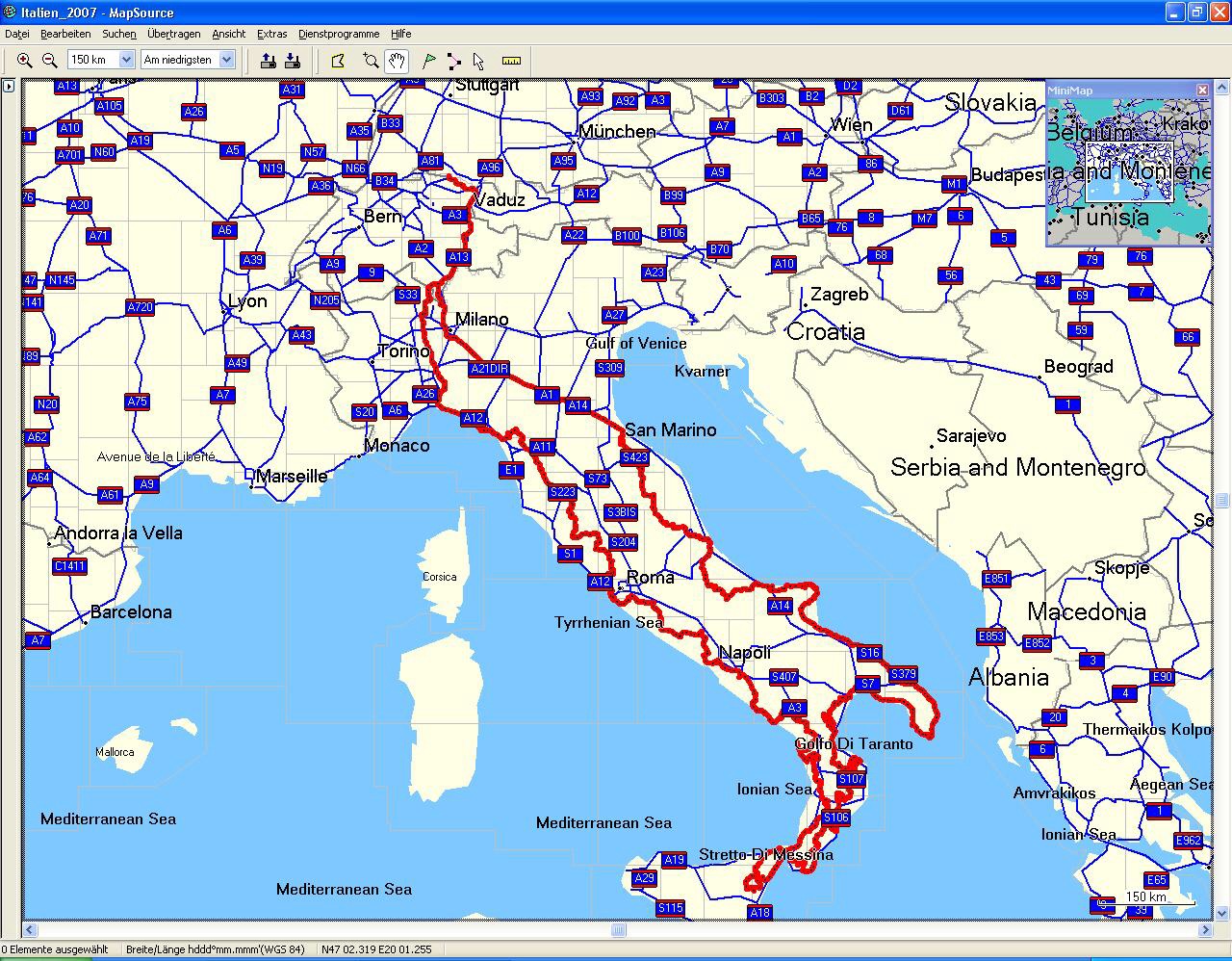The height and width of the screenshot is (961, 1232).
Task: Click the zoom out magnifier icon
Action: pos(49,61)
